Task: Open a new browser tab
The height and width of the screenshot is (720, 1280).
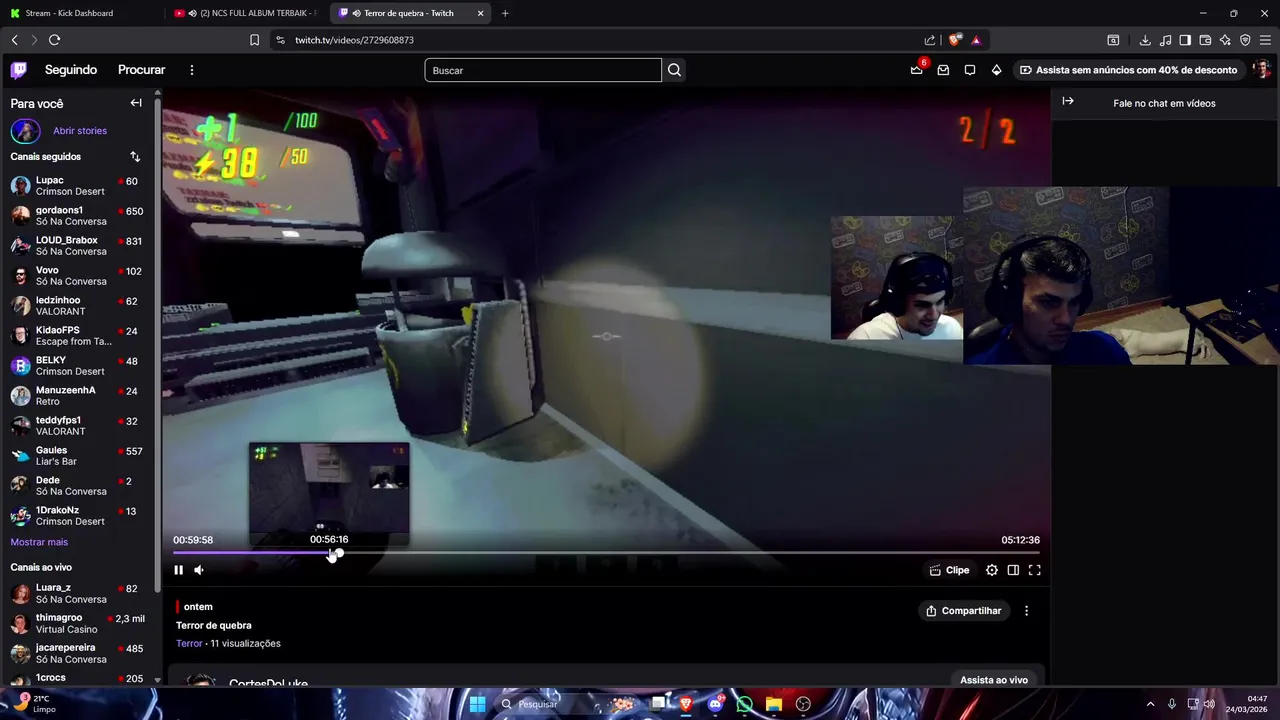Action: click(x=505, y=13)
